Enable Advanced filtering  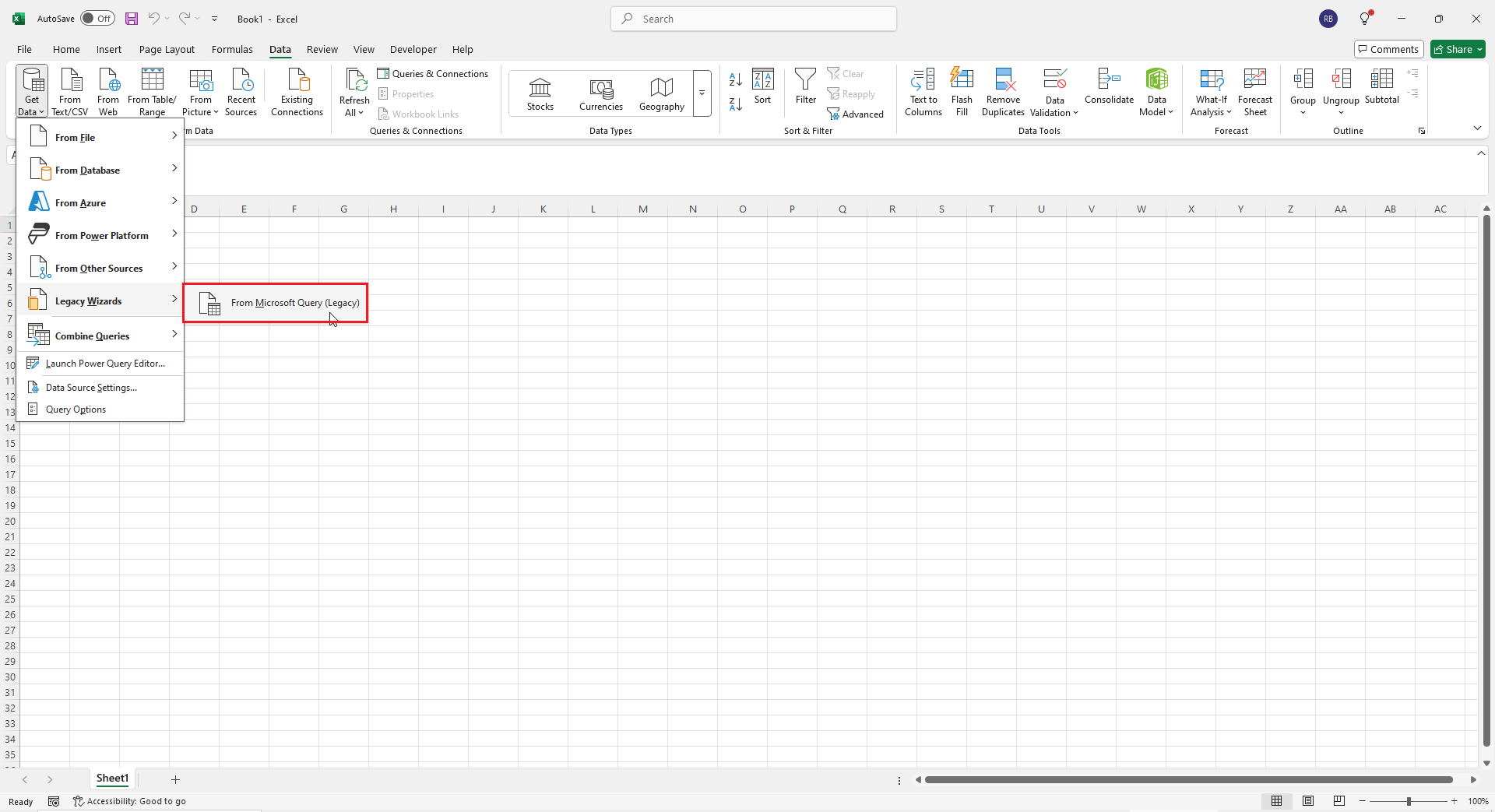tap(856, 114)
